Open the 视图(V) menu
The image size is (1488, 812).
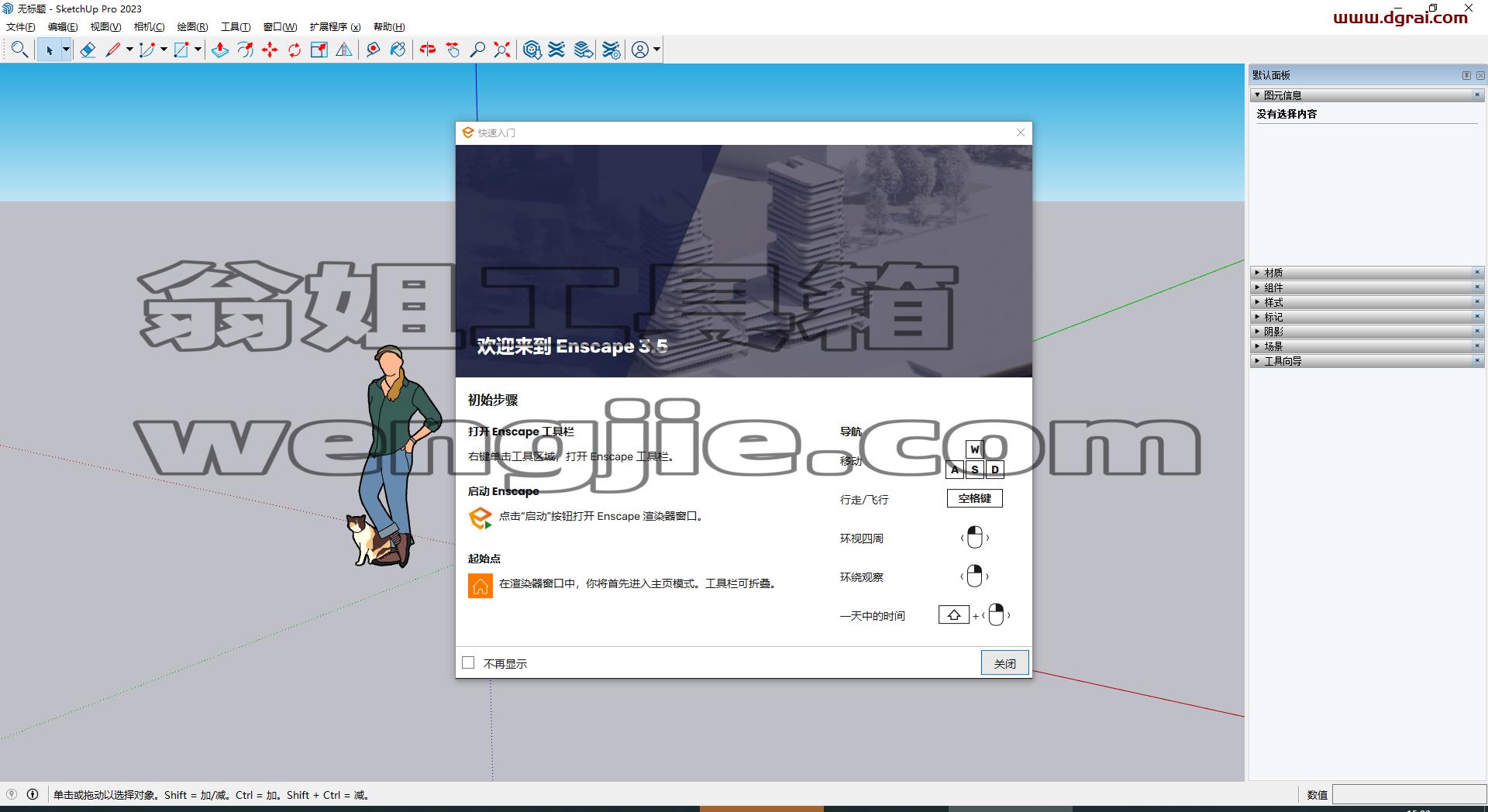click(105, 27)
